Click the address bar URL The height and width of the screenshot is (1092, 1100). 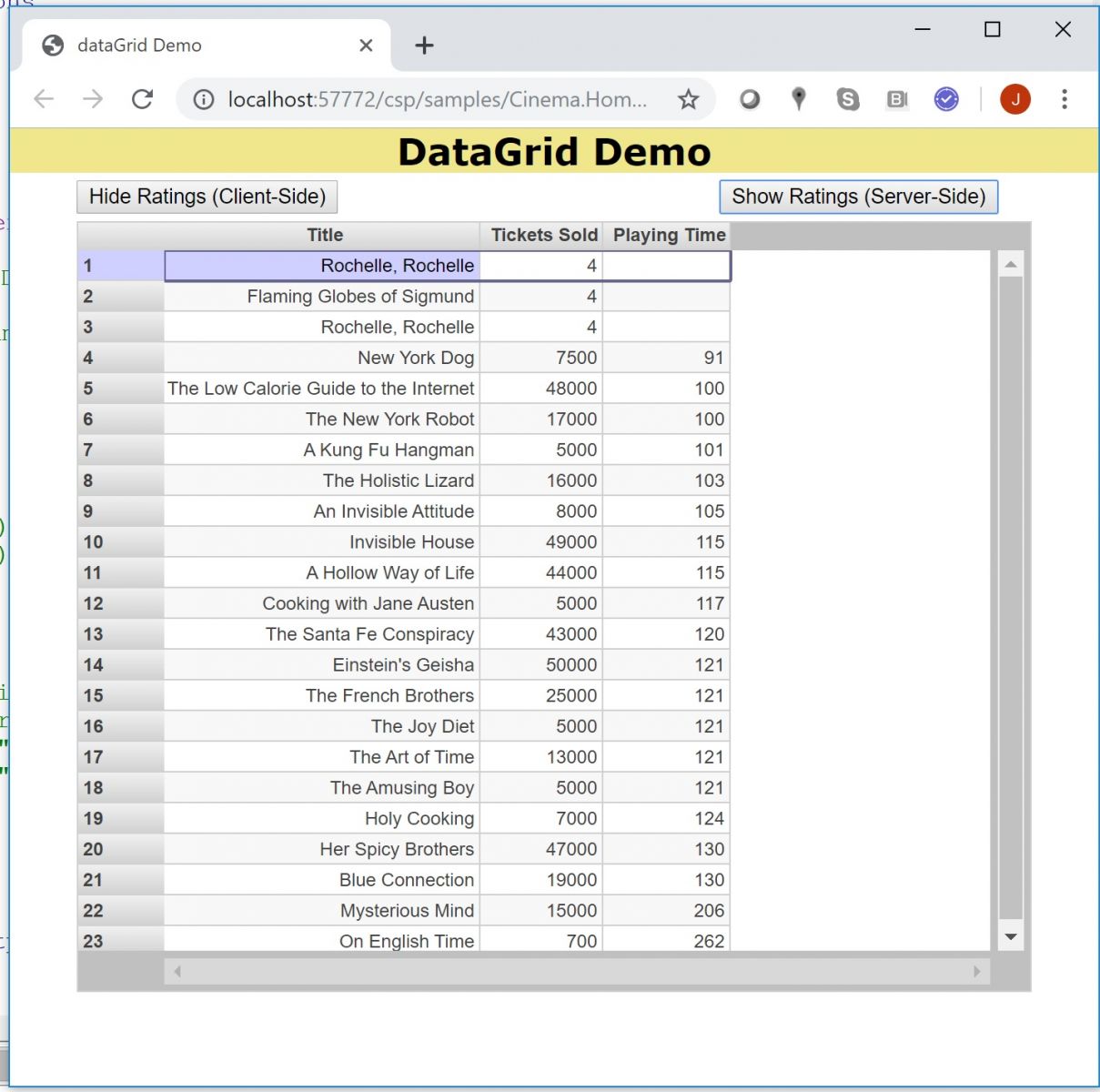tap(437, 99)
